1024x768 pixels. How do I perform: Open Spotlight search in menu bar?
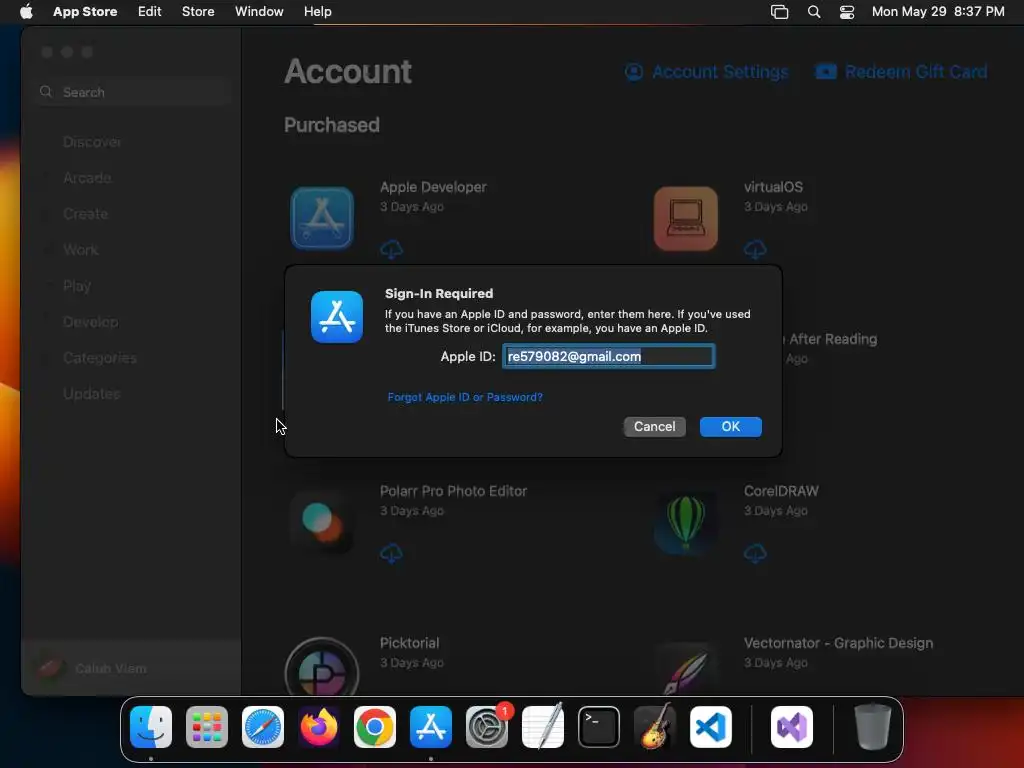pos(814,12)
